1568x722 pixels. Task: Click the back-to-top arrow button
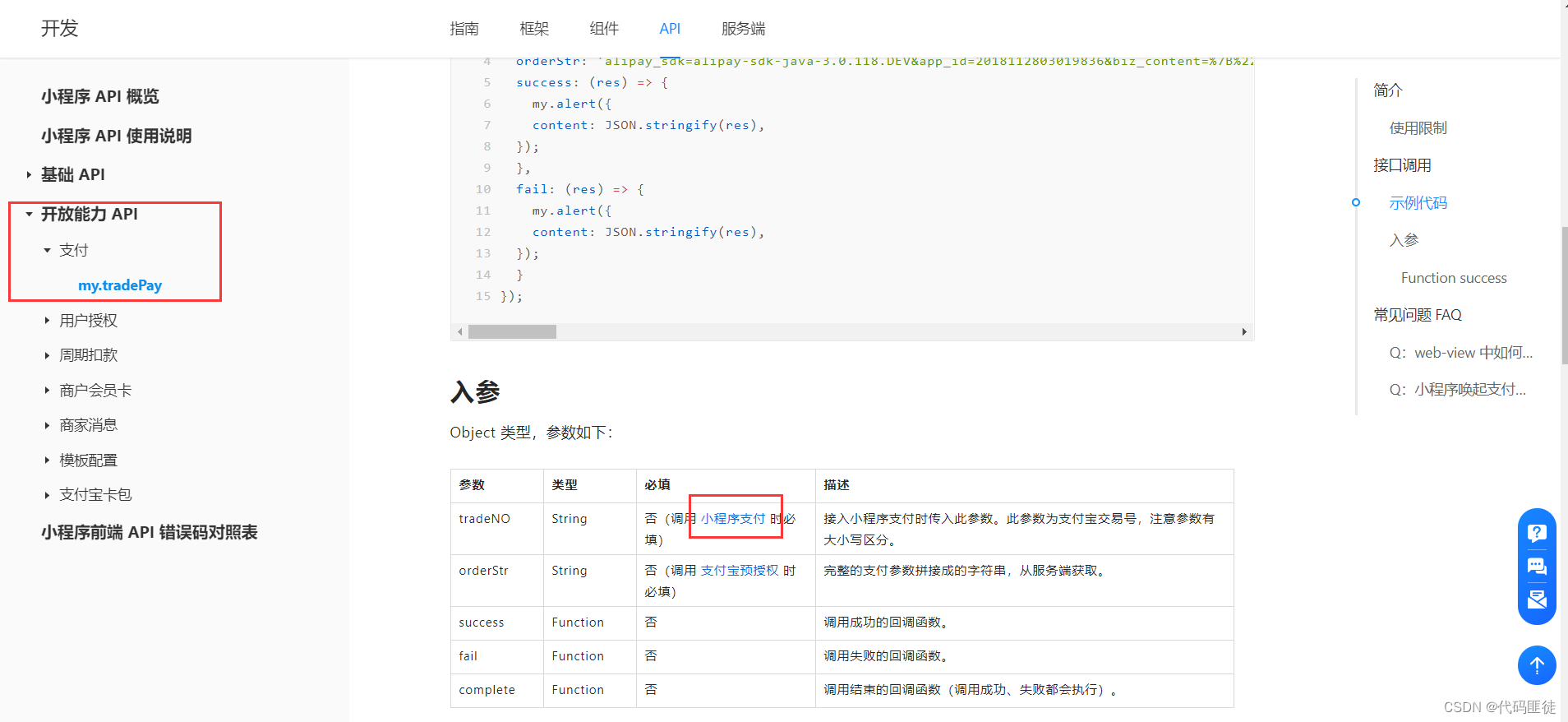tap(1537, 665)
